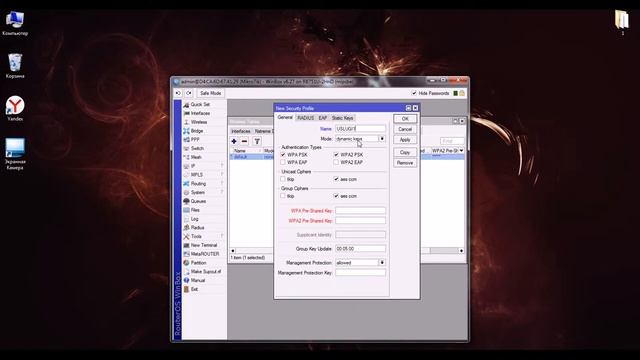Add new entry with blue plus icon
The image size is (640, 360).
[234, 141]
